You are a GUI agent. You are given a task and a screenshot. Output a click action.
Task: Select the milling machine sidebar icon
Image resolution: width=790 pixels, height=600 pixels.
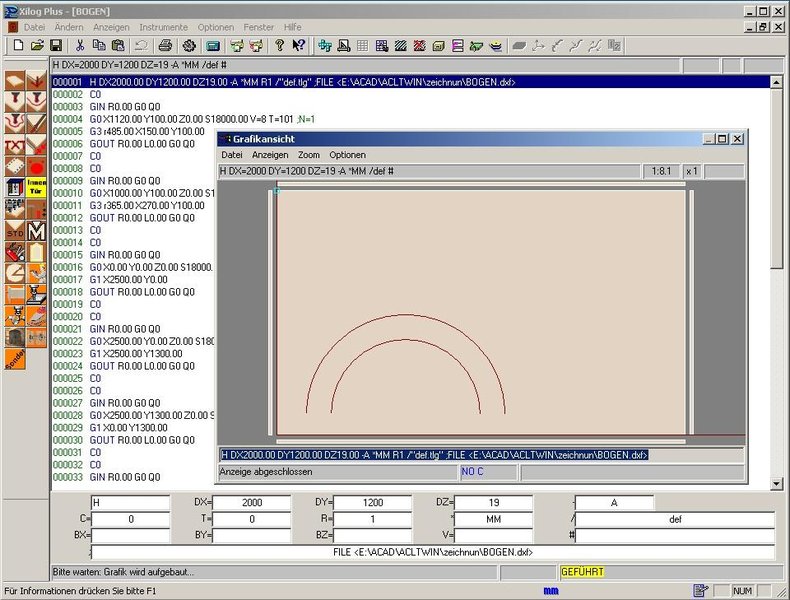coord(36,295)
